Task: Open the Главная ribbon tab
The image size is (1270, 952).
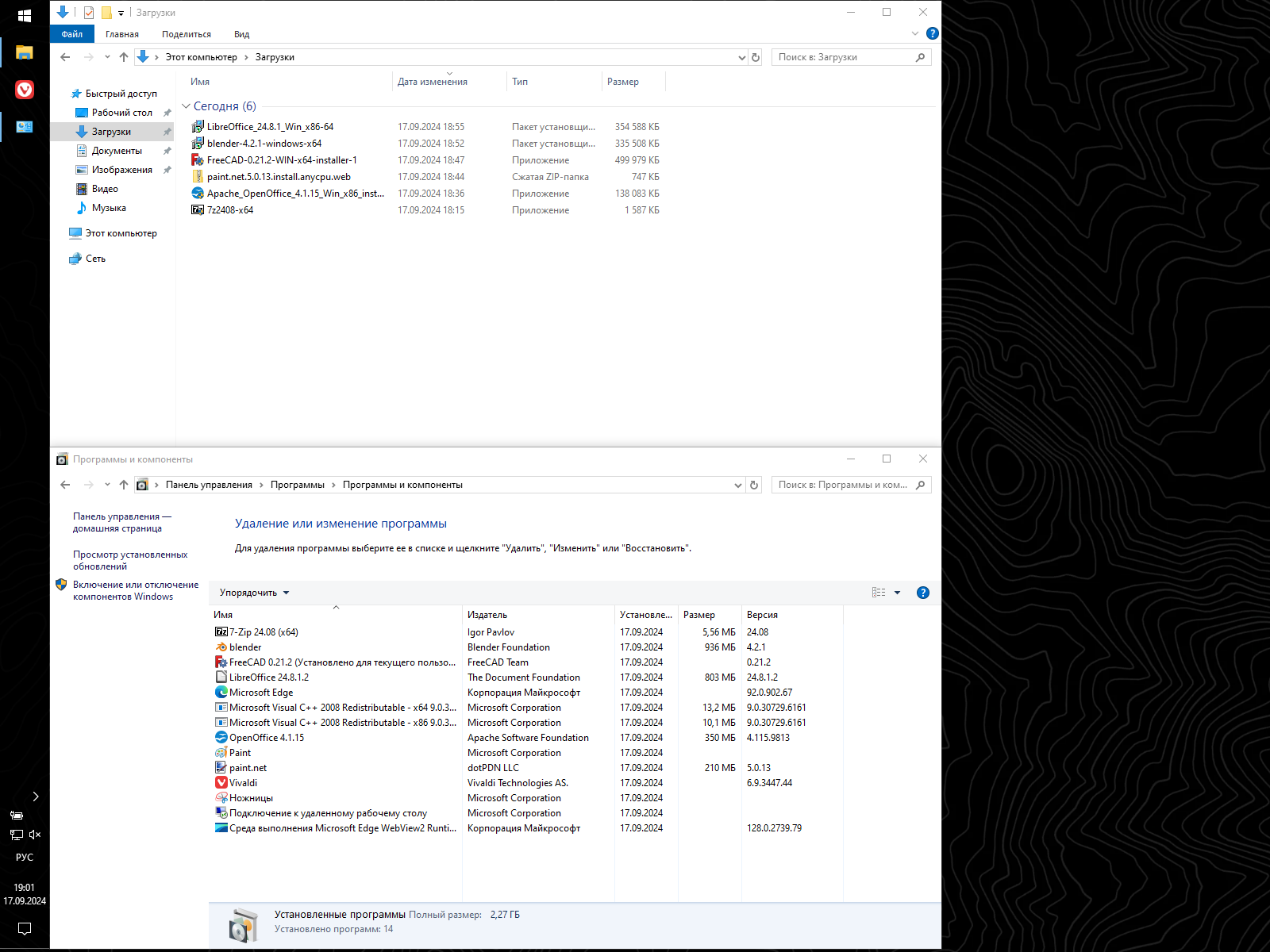Action: tap(122, 34)
